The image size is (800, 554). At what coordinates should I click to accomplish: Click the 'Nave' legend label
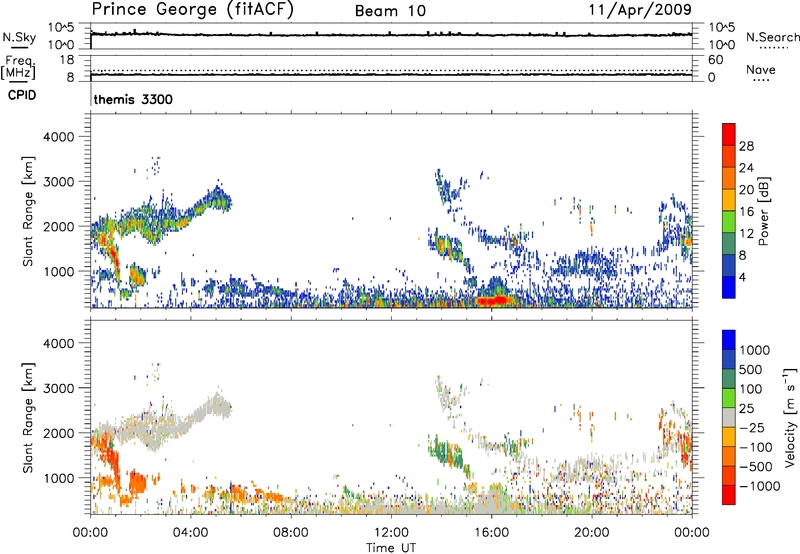tap(761, 69)
